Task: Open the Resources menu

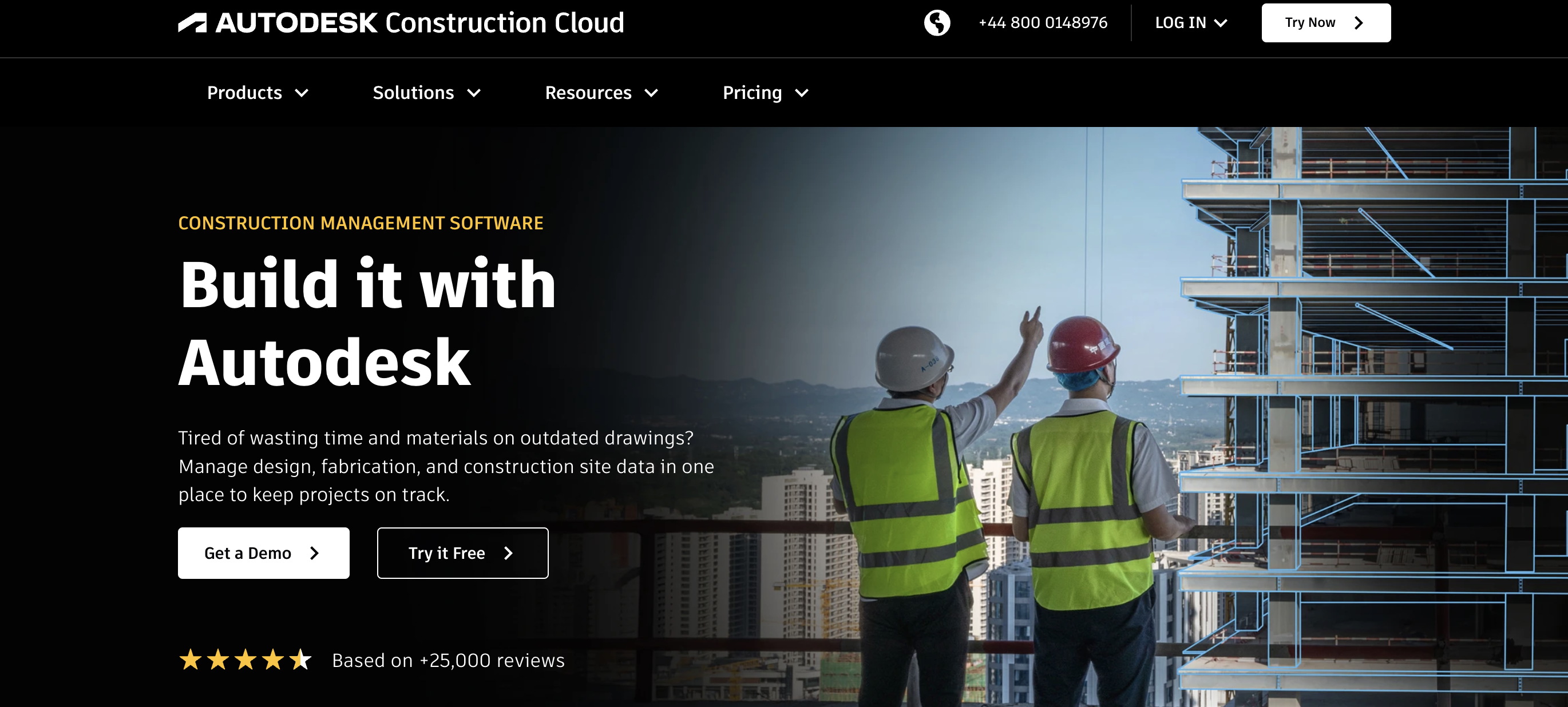Action: [601, 93]
